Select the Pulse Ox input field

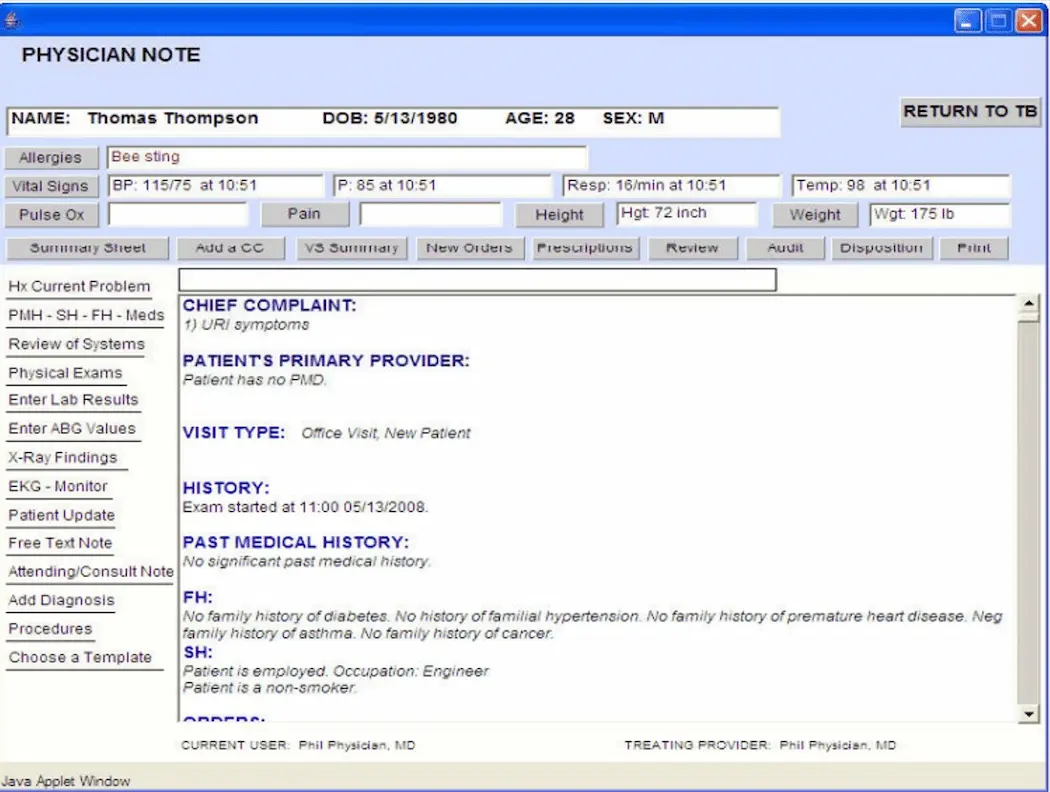[178, 215]
